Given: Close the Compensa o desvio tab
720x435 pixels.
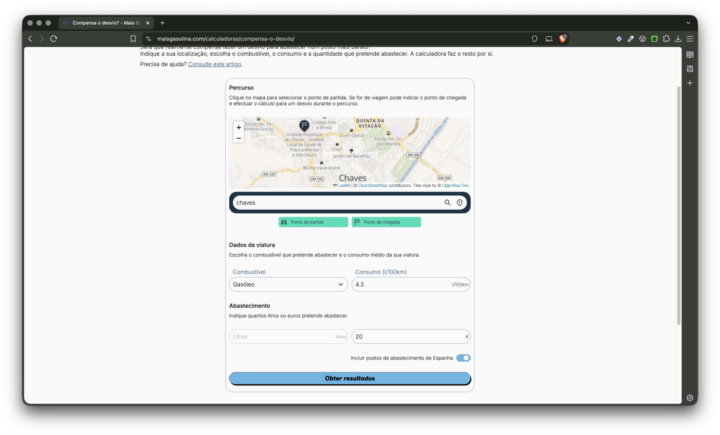Looking at the screenshot, I should pos(147,23).
